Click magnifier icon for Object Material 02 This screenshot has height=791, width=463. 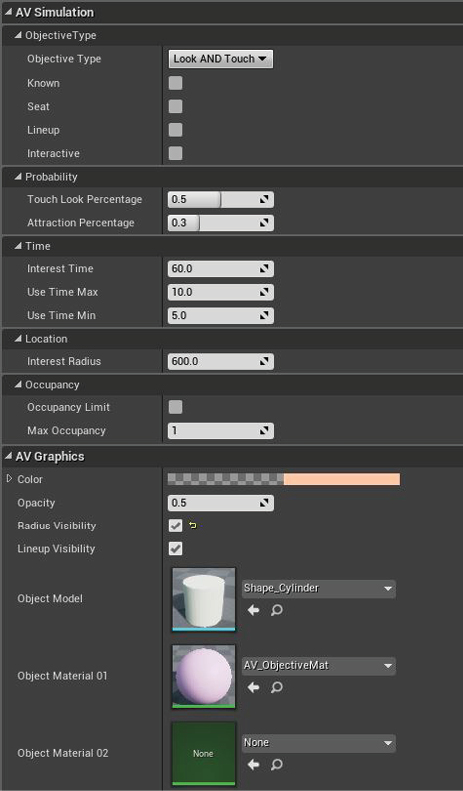276,765
